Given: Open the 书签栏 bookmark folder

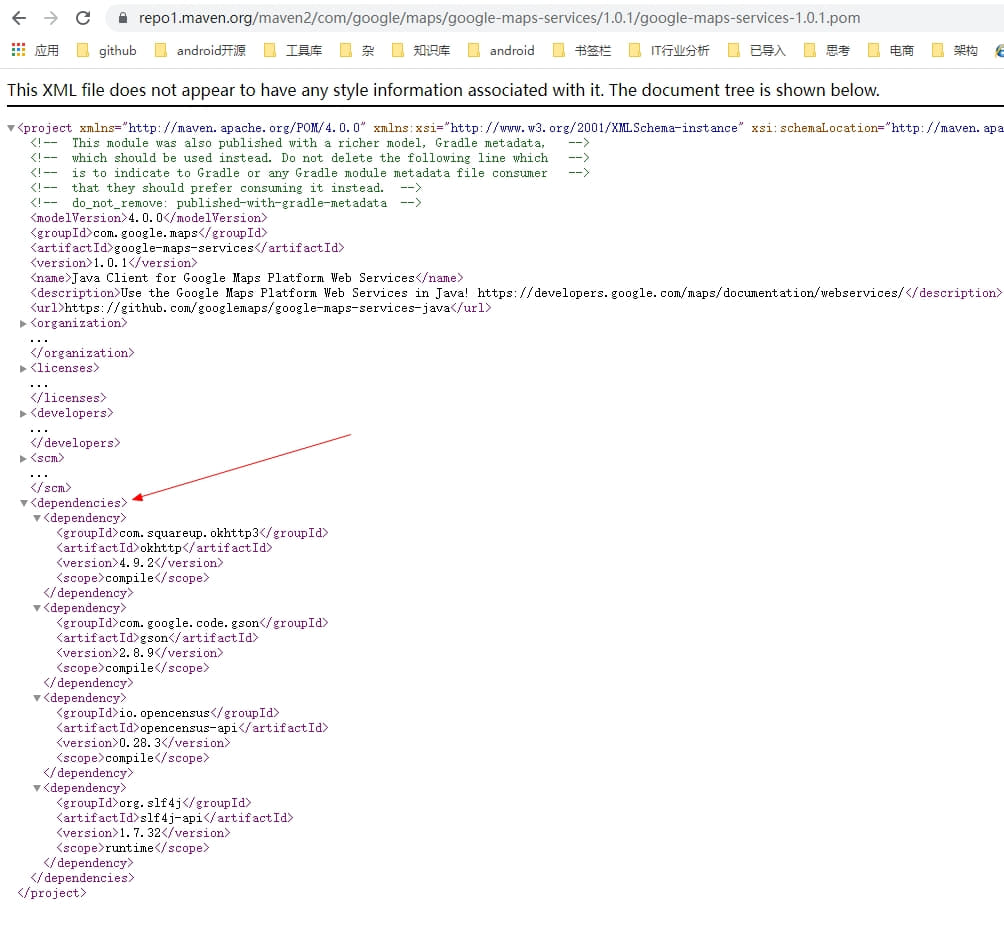Looking at the screenshot, I should [581, 50].
